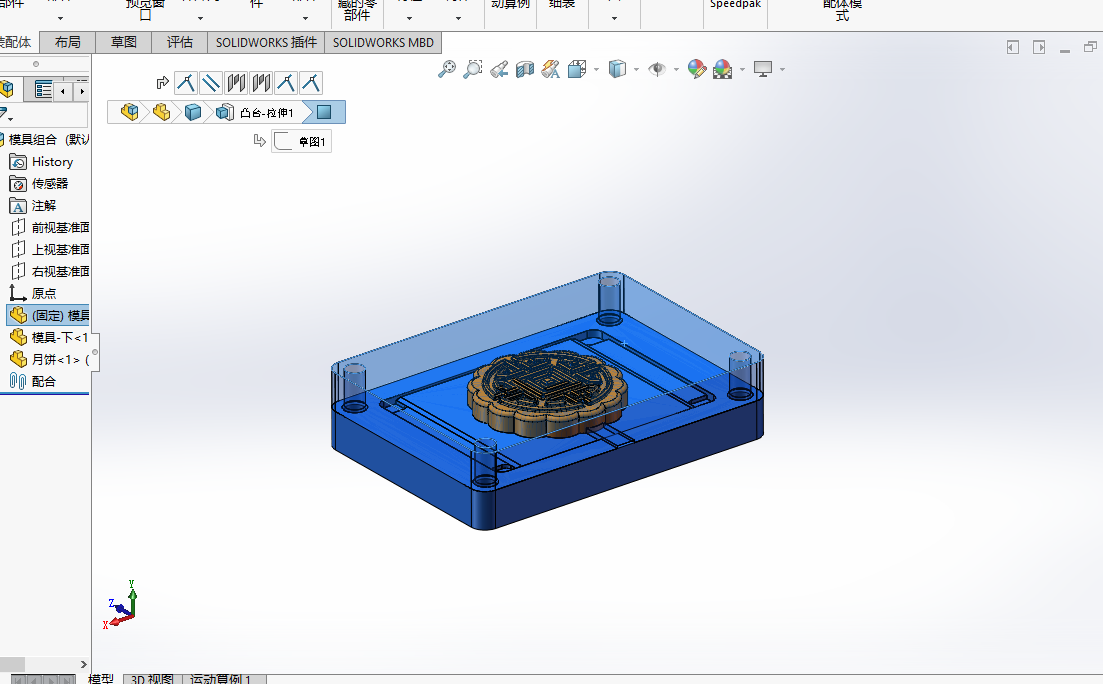The width and height of the screenshot is (1103, 684).
Task: Select the (固定) 模具 component in the tree
Action: (49, 315)
